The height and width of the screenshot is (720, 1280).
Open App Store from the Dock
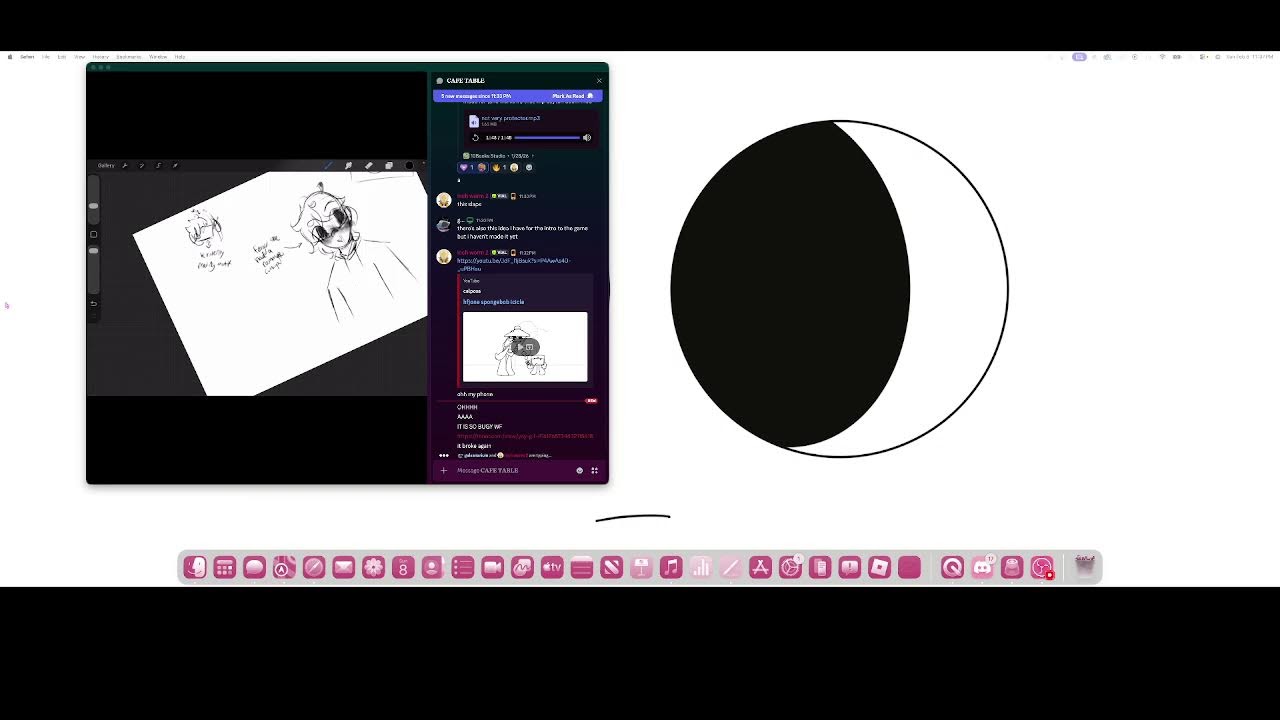(x=760, y=568)
